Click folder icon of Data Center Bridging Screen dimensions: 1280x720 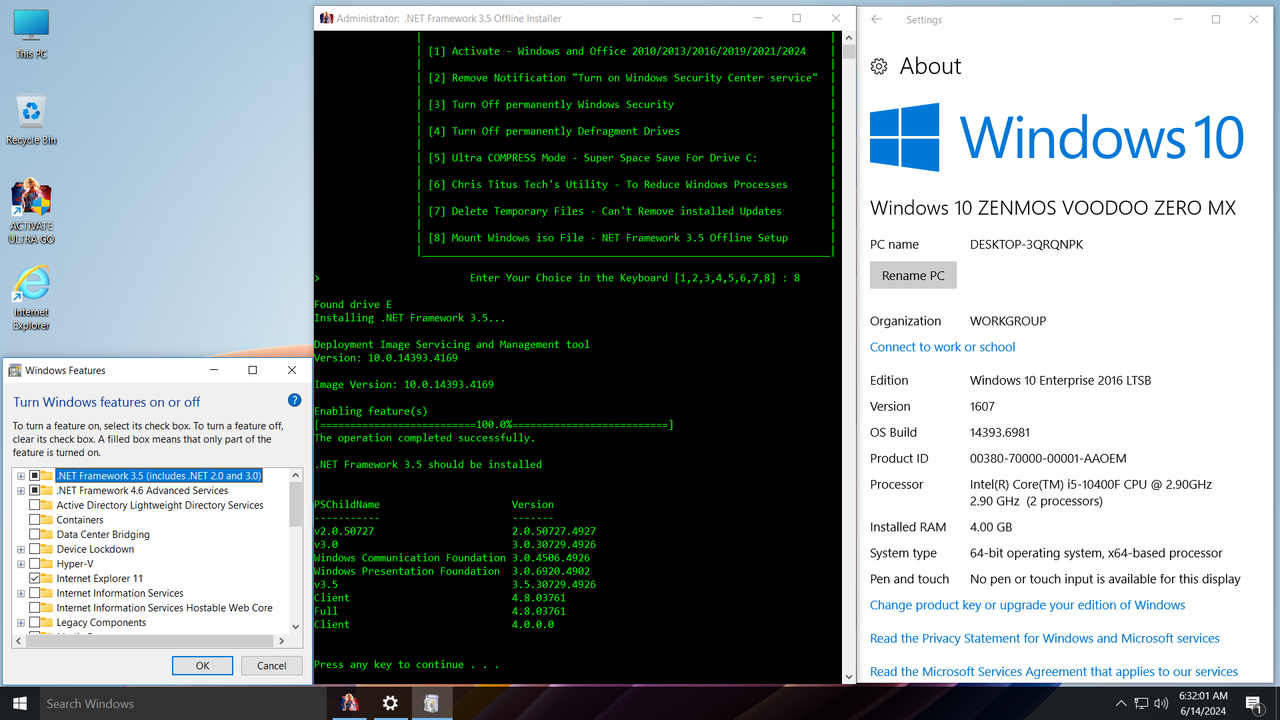(x=48, y=534)
